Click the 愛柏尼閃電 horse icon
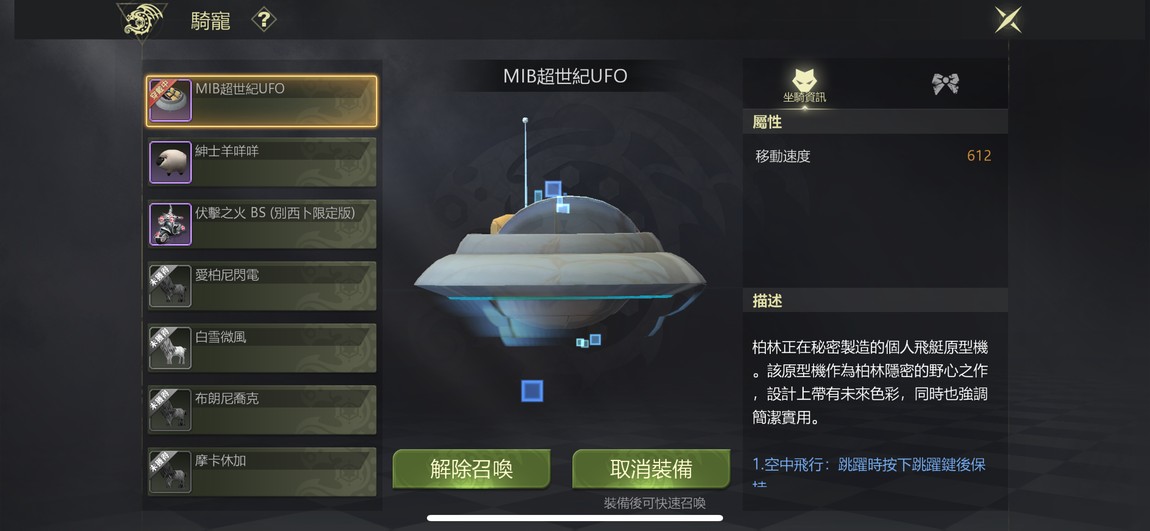The image size is (1150, 531). 171,286
